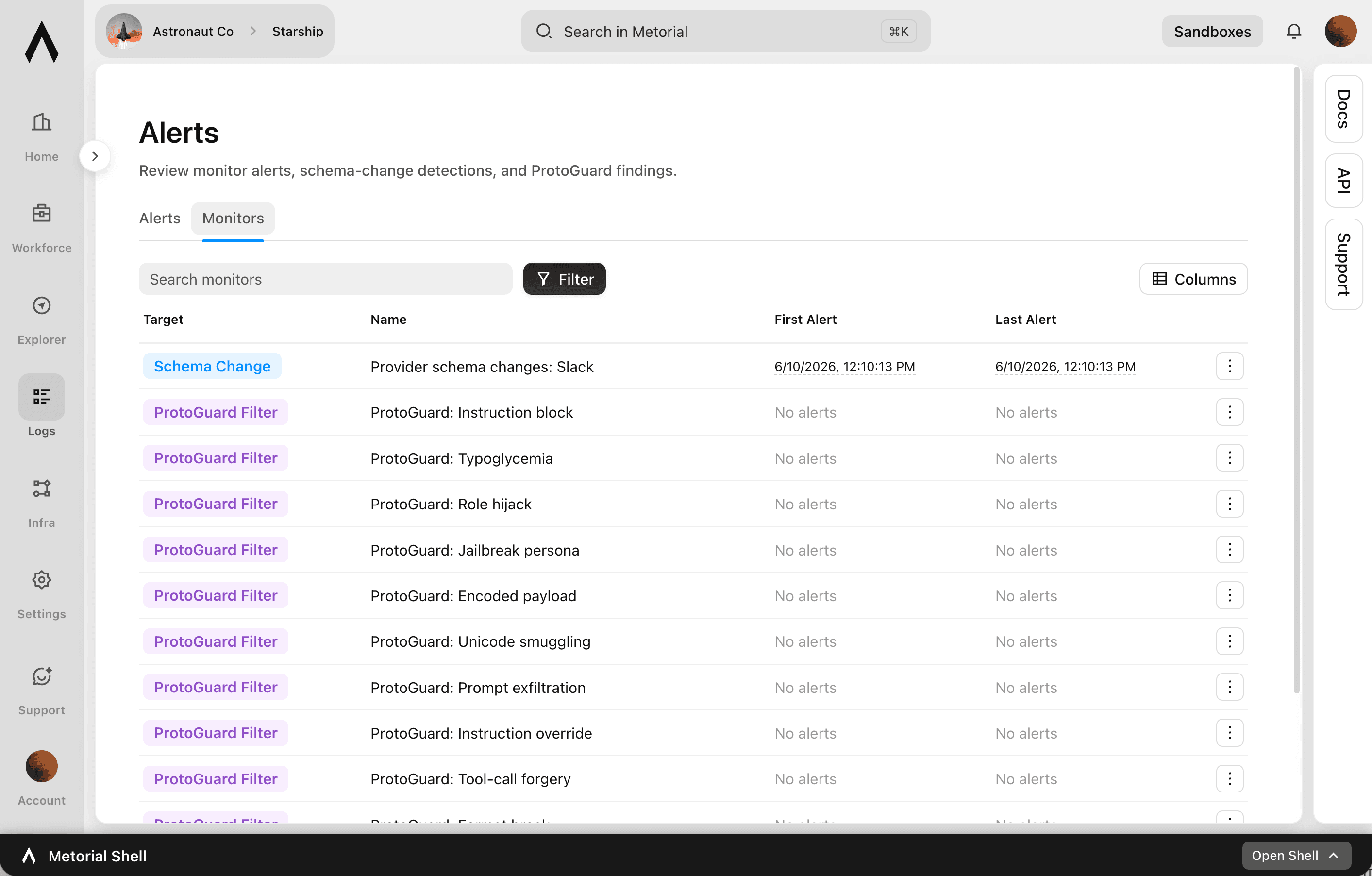
Task: Click First Alert timestamp in the Slack row
Action: (x=844, y=367)
